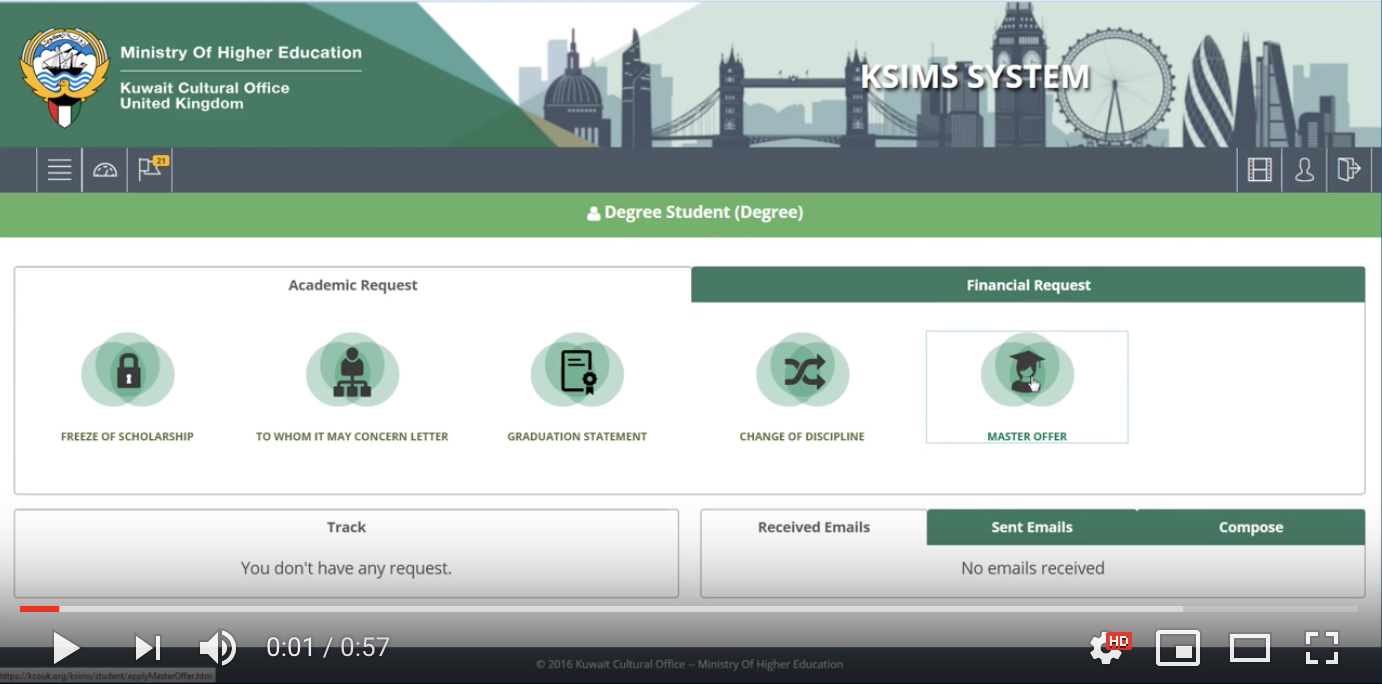This screenshot has width=1382, height=684.
Task: Click the "No emails received" message
Action: click(1033, 568)
